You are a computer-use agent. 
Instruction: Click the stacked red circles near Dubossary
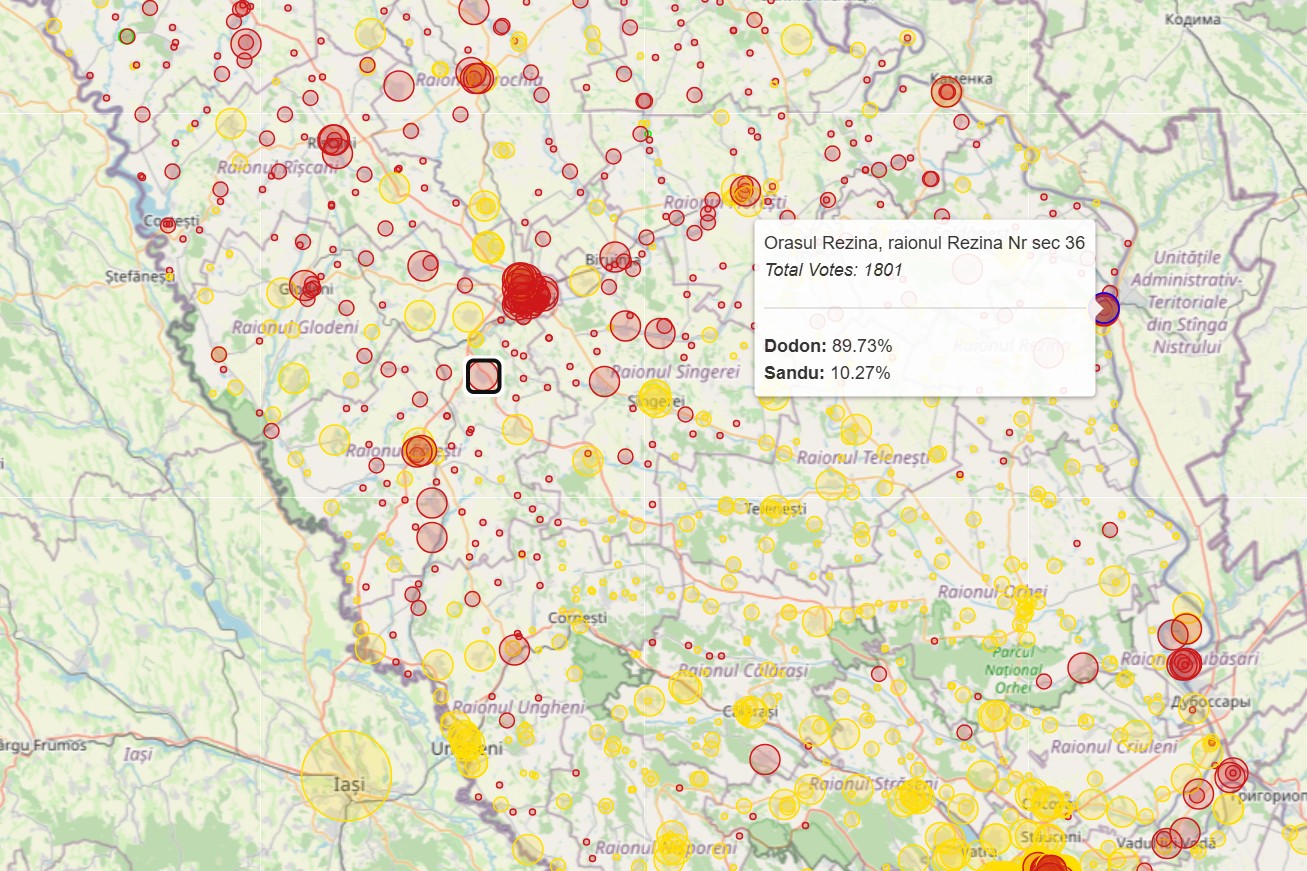click(x=1183, y=663)
